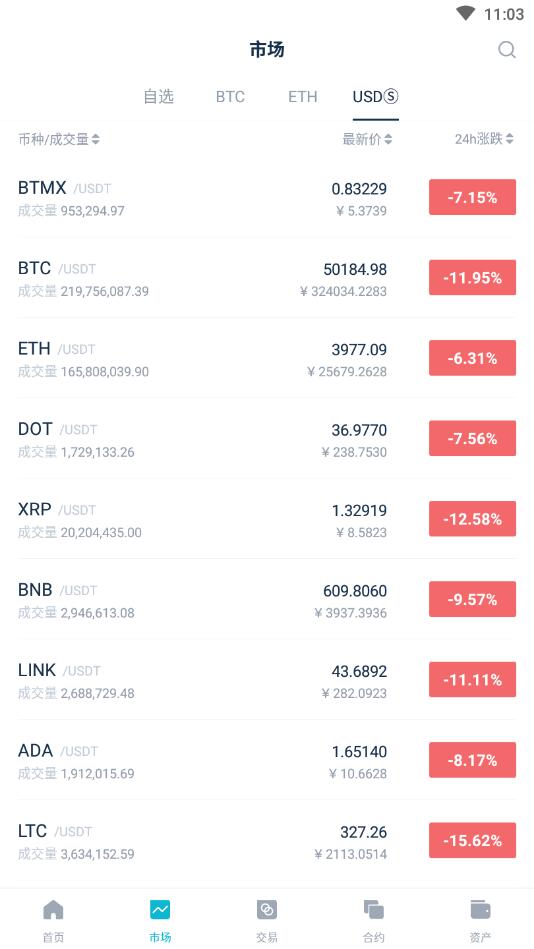Tap the -15.62% badge for LTC
The image size is (534, 949).
click(472, 841)
